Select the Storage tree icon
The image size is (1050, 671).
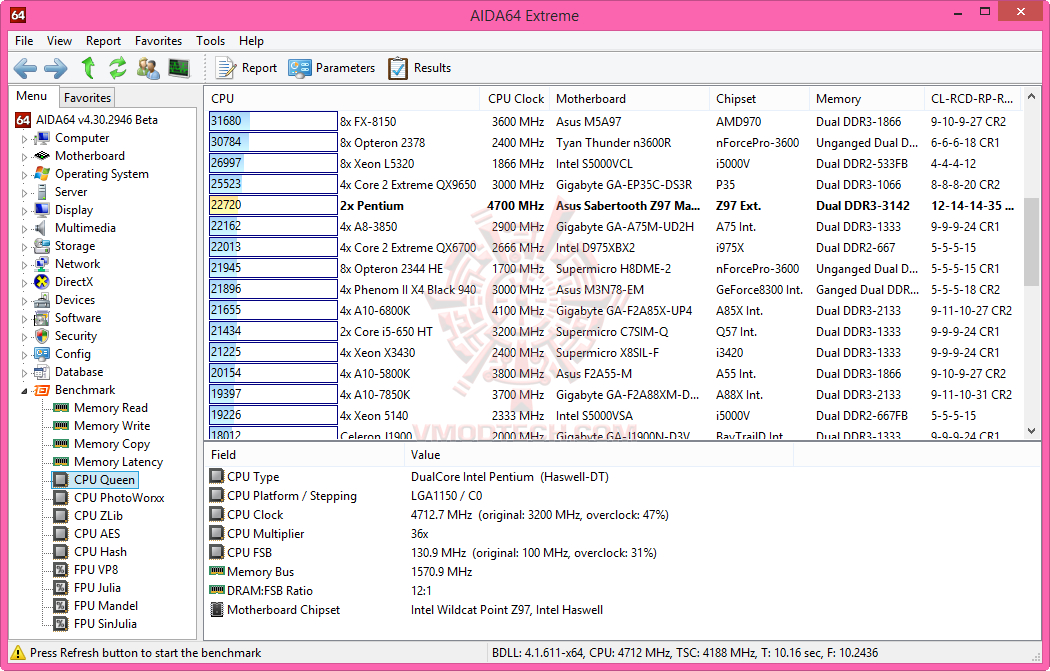[42, 246]
